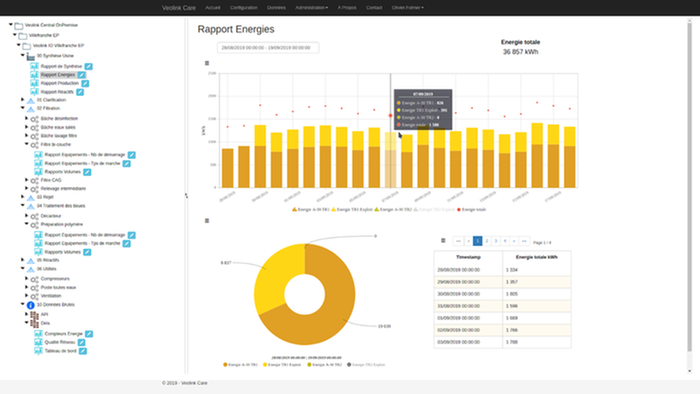Image resolution: width=700 pixels, height=394 pixels.
Task: Collapse the 00 Synthèse Usine node
Action: point(23,55)
